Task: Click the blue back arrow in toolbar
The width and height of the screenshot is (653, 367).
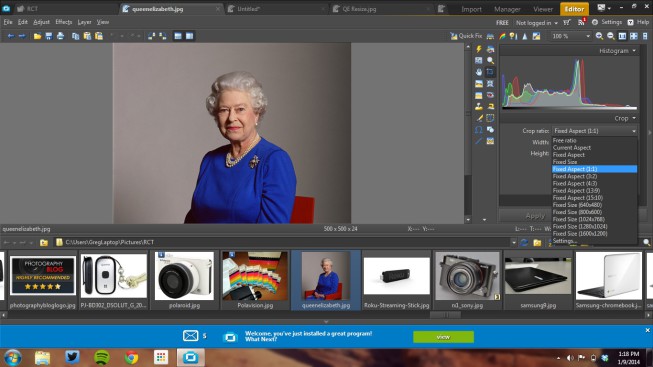Action: [x=10, y=36]
